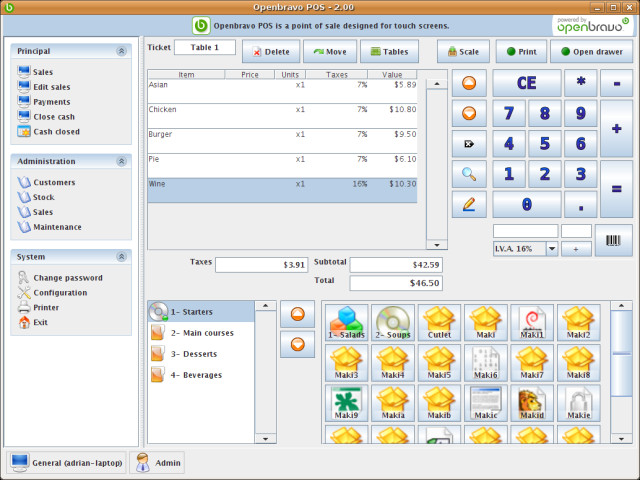Click General (adrian-laptop) status item

click(x=66, y=462)
